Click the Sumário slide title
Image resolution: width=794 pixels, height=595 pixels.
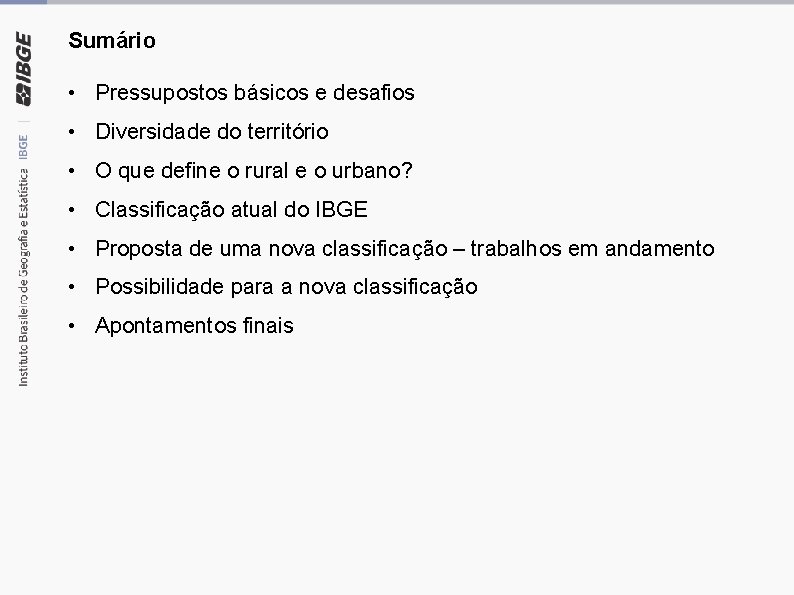(112, 41)
